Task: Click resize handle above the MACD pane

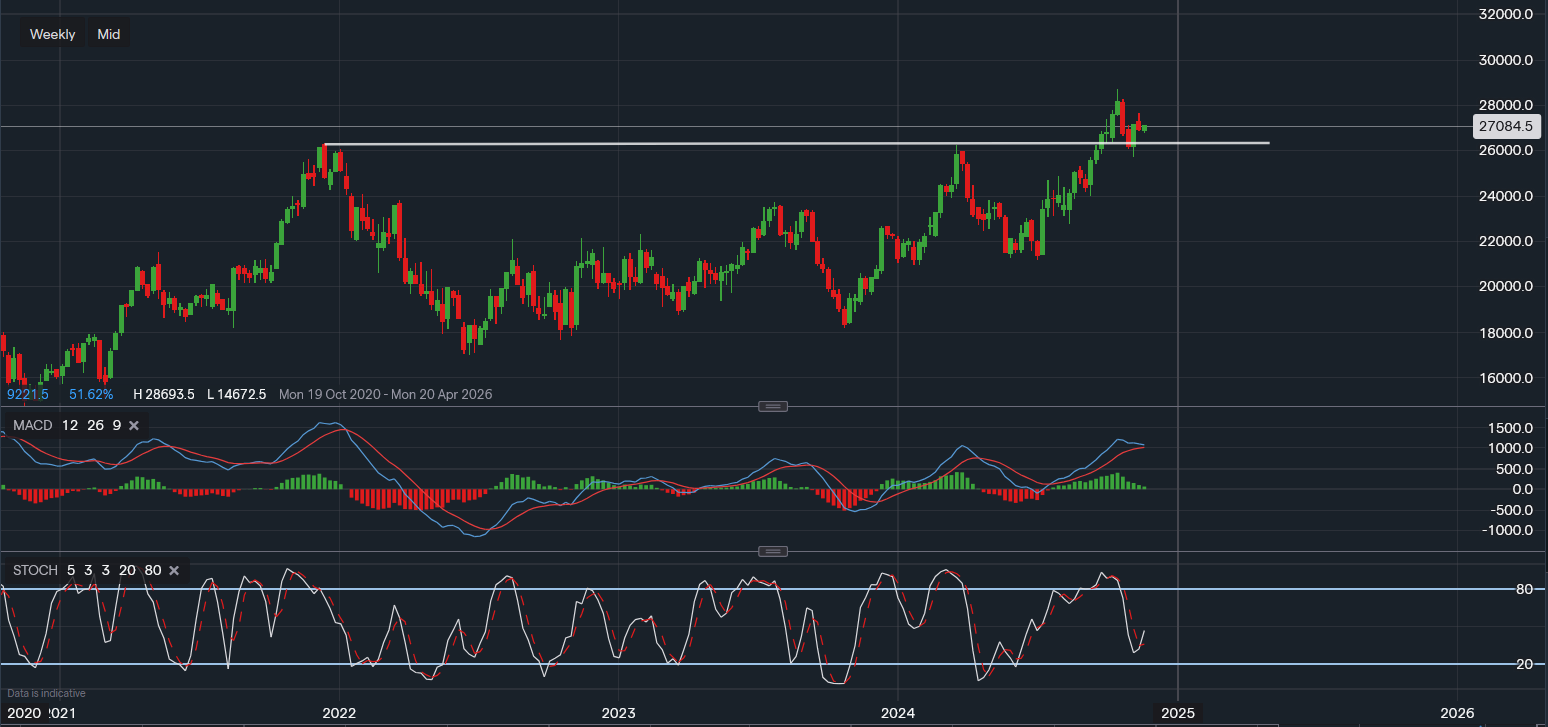Action: [773, 406]
